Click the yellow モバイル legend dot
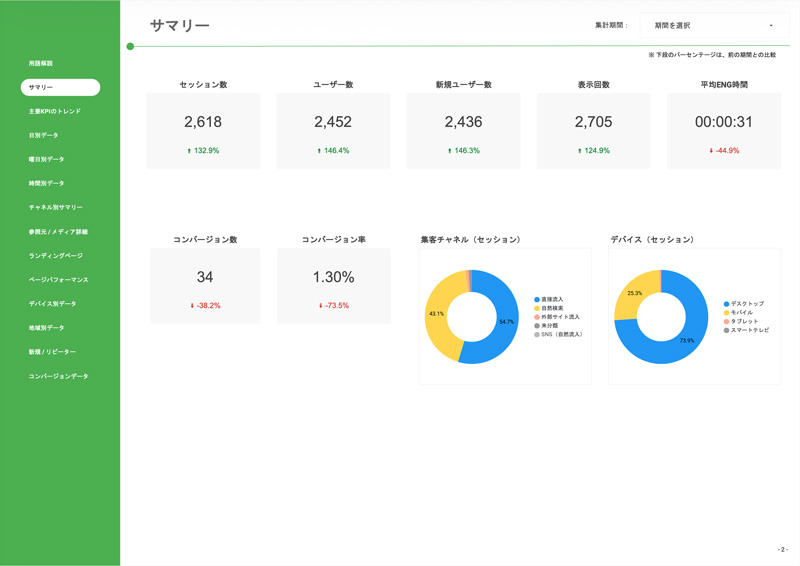Viewport: 800px width, 566px height. point(727,313)
